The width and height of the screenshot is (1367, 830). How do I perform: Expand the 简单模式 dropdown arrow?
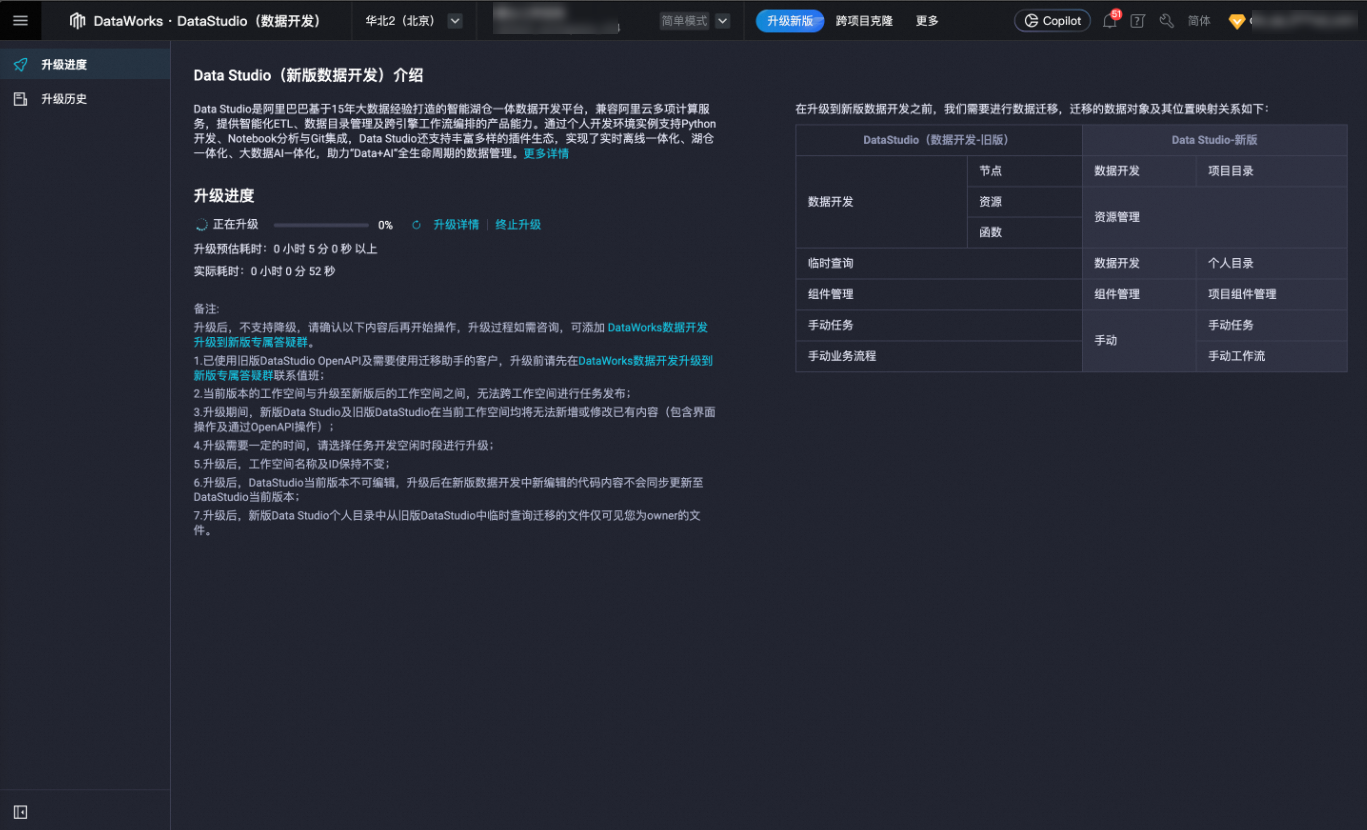(722, 21)
